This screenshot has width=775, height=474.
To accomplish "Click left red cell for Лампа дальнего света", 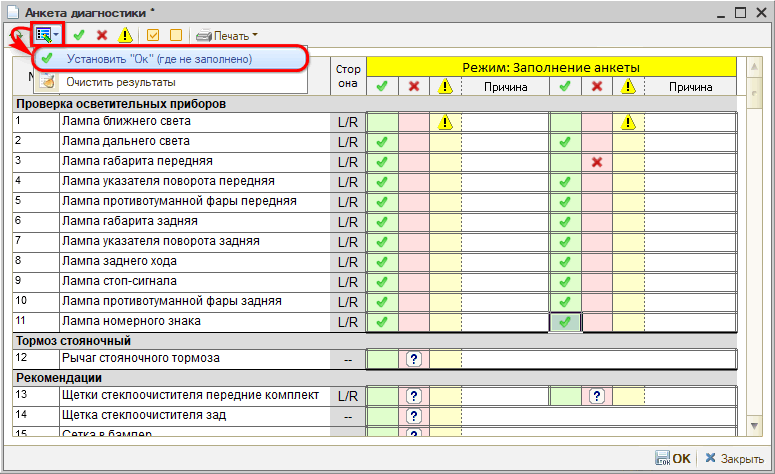I will 414,142.
